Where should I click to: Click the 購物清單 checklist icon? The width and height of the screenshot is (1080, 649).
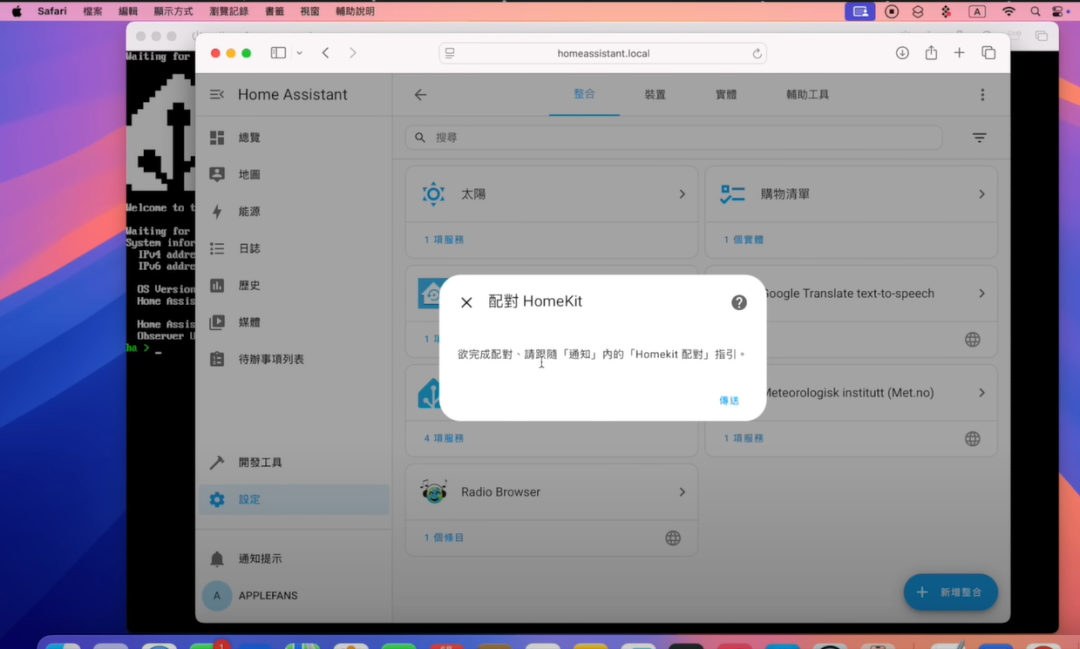[732, 194]
